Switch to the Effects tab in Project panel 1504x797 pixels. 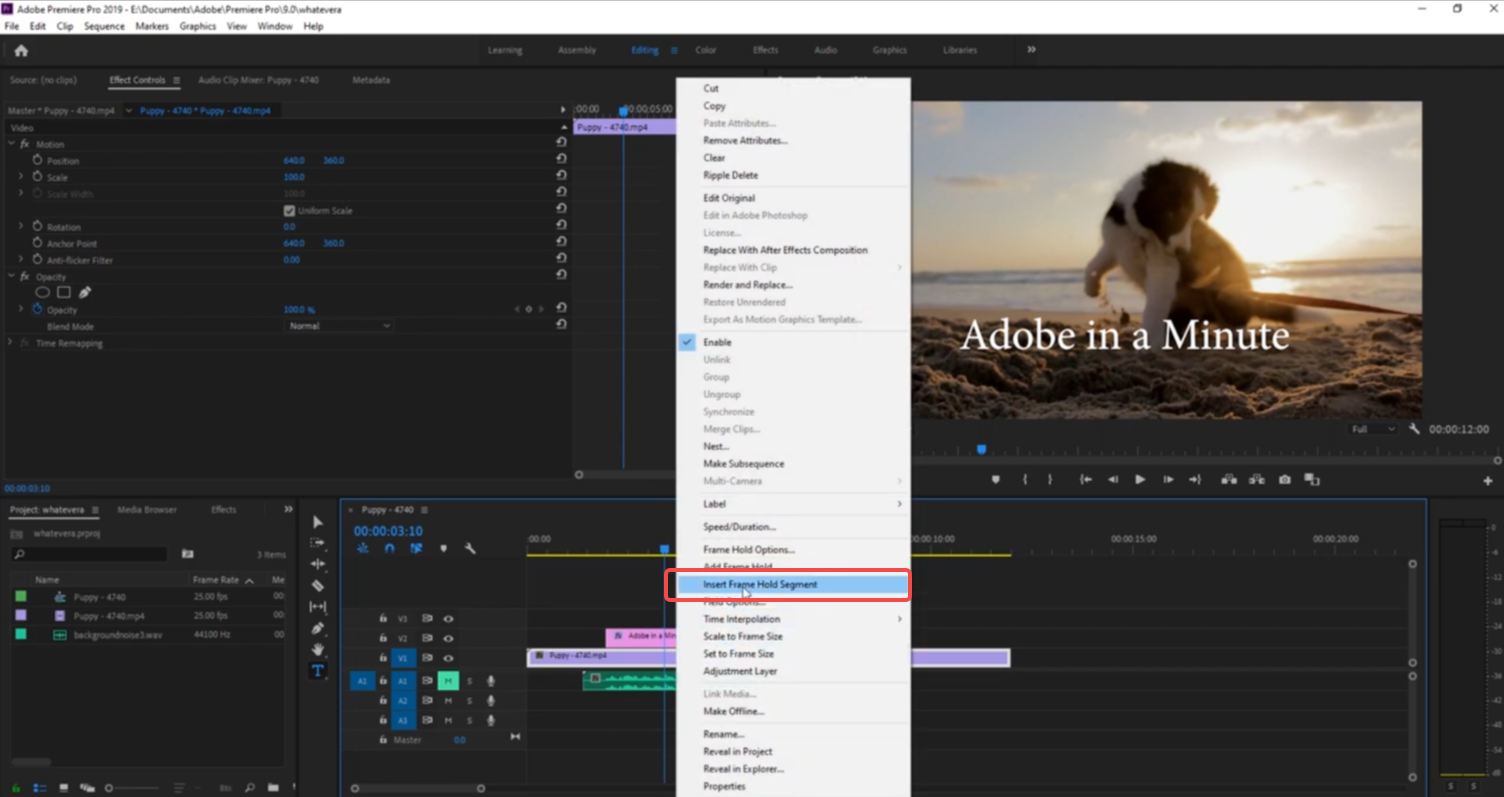click(x=223, y=509)
